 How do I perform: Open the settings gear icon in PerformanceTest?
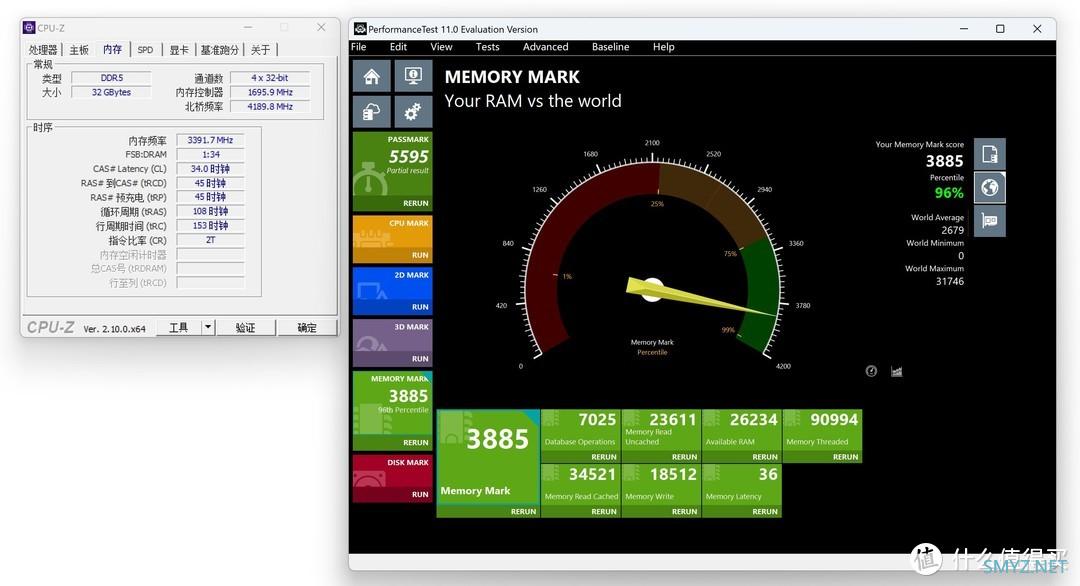coord(413,112)
